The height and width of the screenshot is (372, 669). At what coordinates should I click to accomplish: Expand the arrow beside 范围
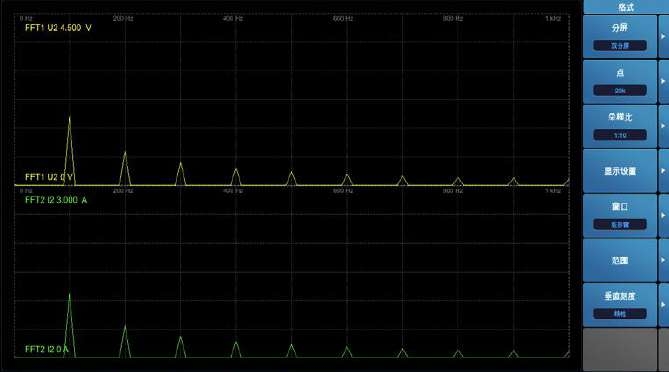(664, 260)
